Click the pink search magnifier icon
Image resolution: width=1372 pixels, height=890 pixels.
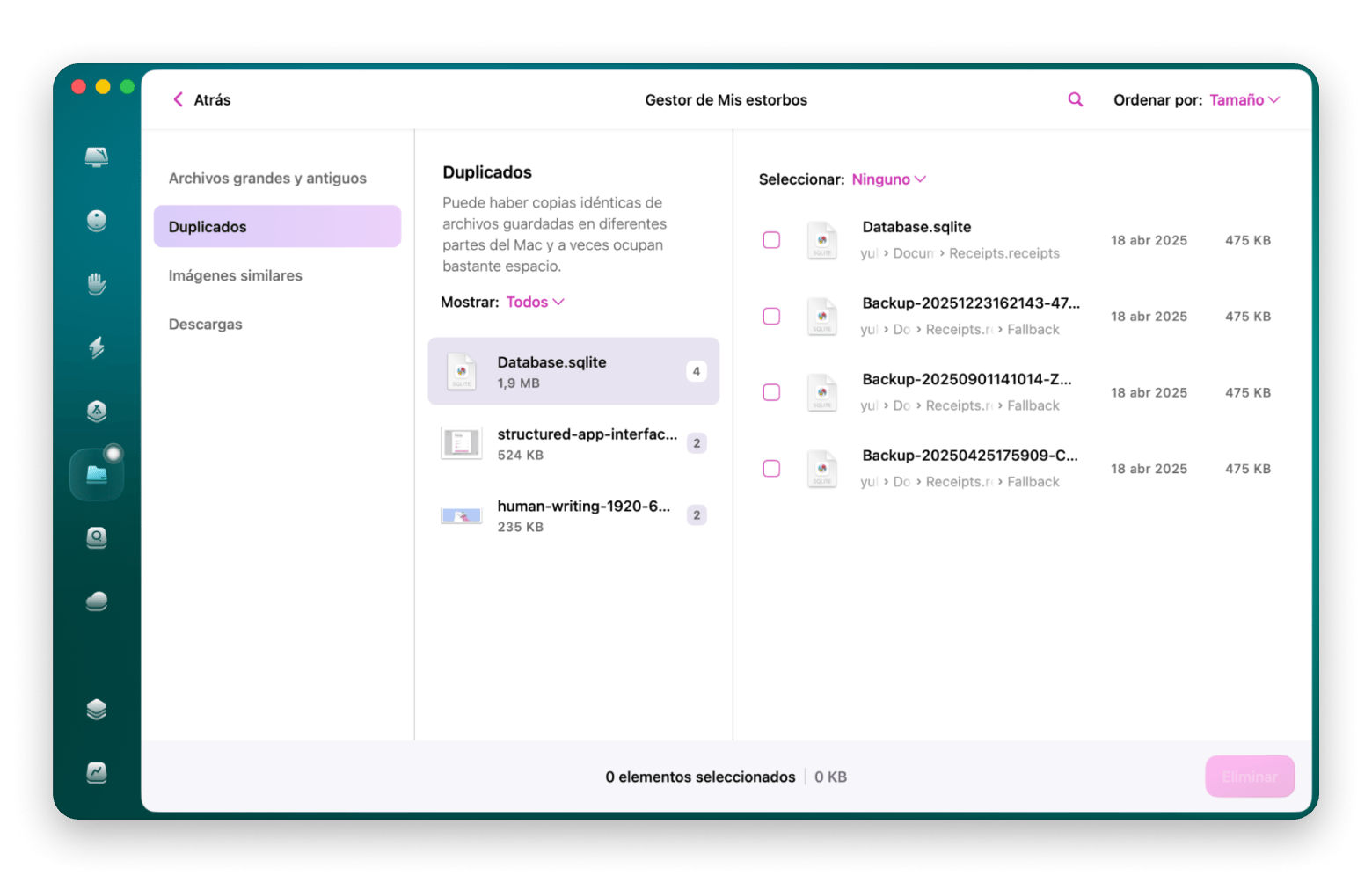tap(1075, 99)
